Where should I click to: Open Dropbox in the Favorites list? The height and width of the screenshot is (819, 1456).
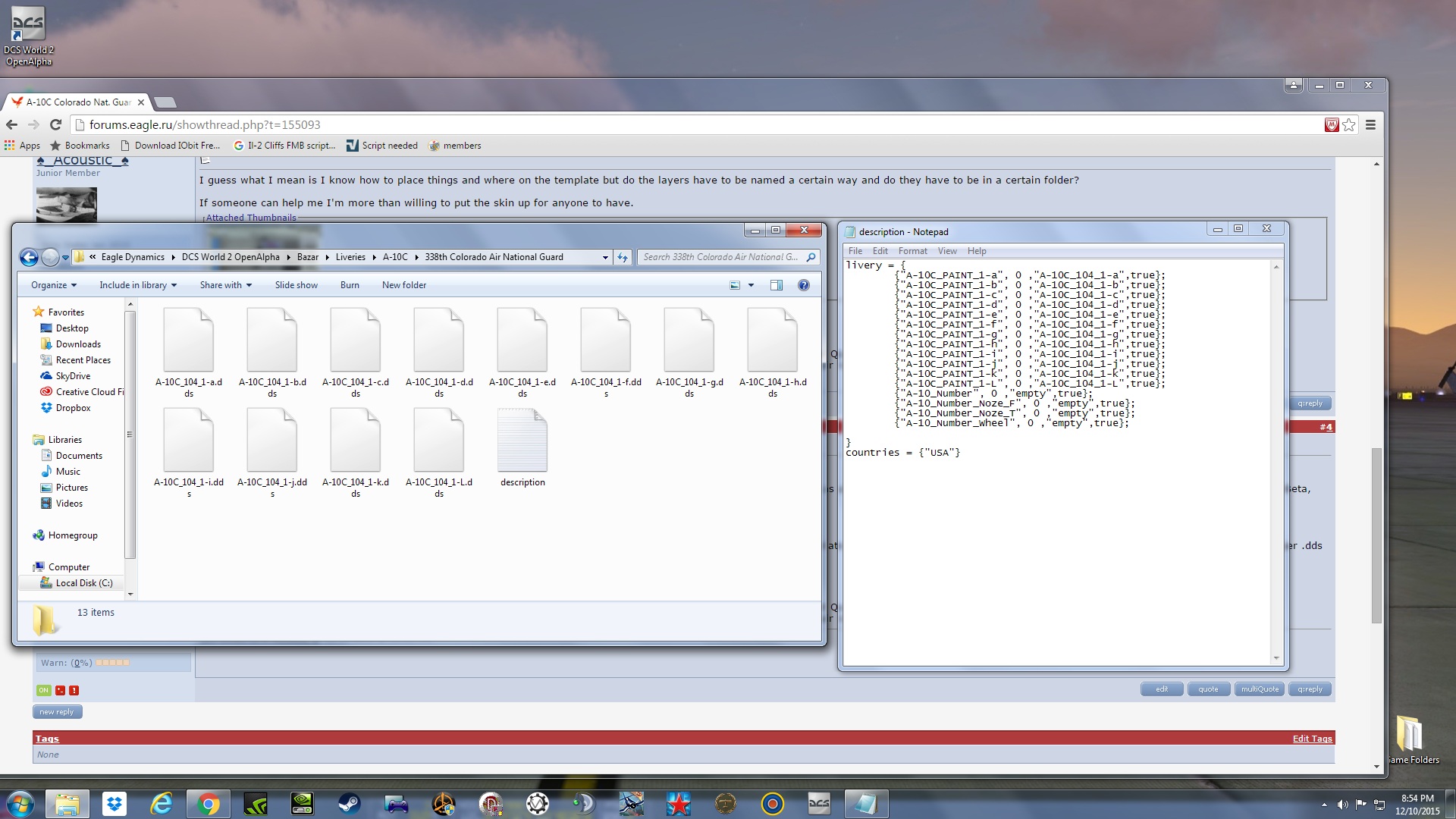(x=73, y=408)
